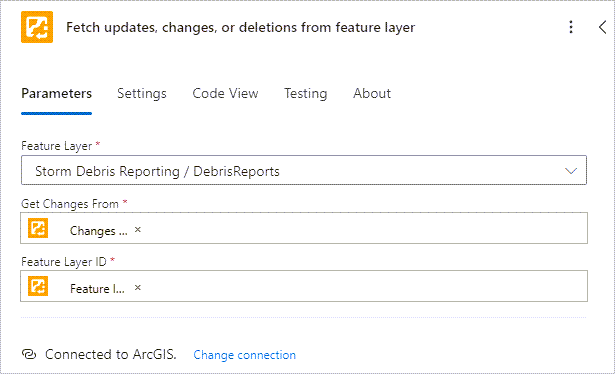Viewport: 615px width, 374px height.
Task: Click the action title Fetch updates, changes, or deletions
Action: 240,27
